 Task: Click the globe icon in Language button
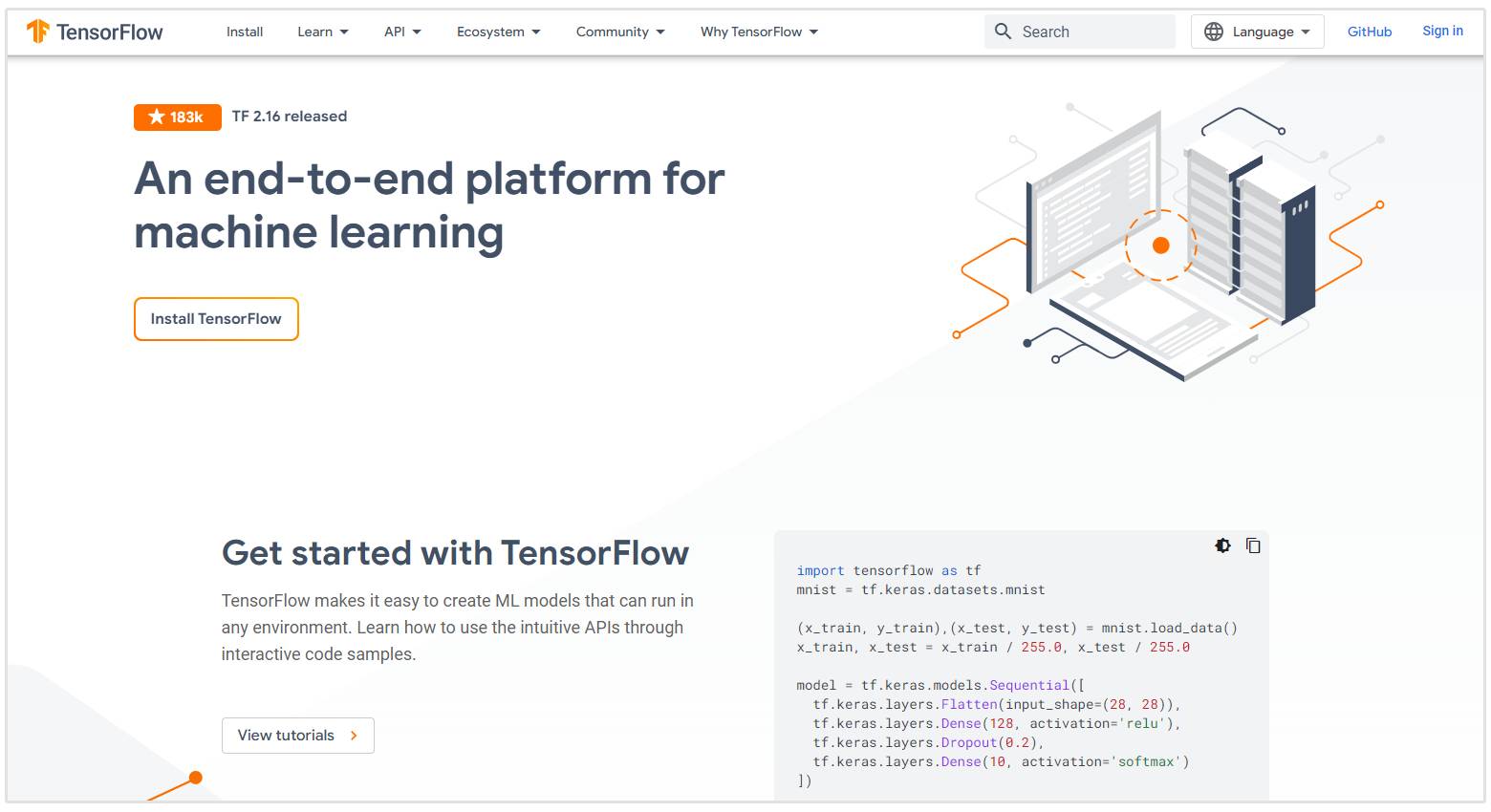pyautogui.click(x=1214, y=32)
